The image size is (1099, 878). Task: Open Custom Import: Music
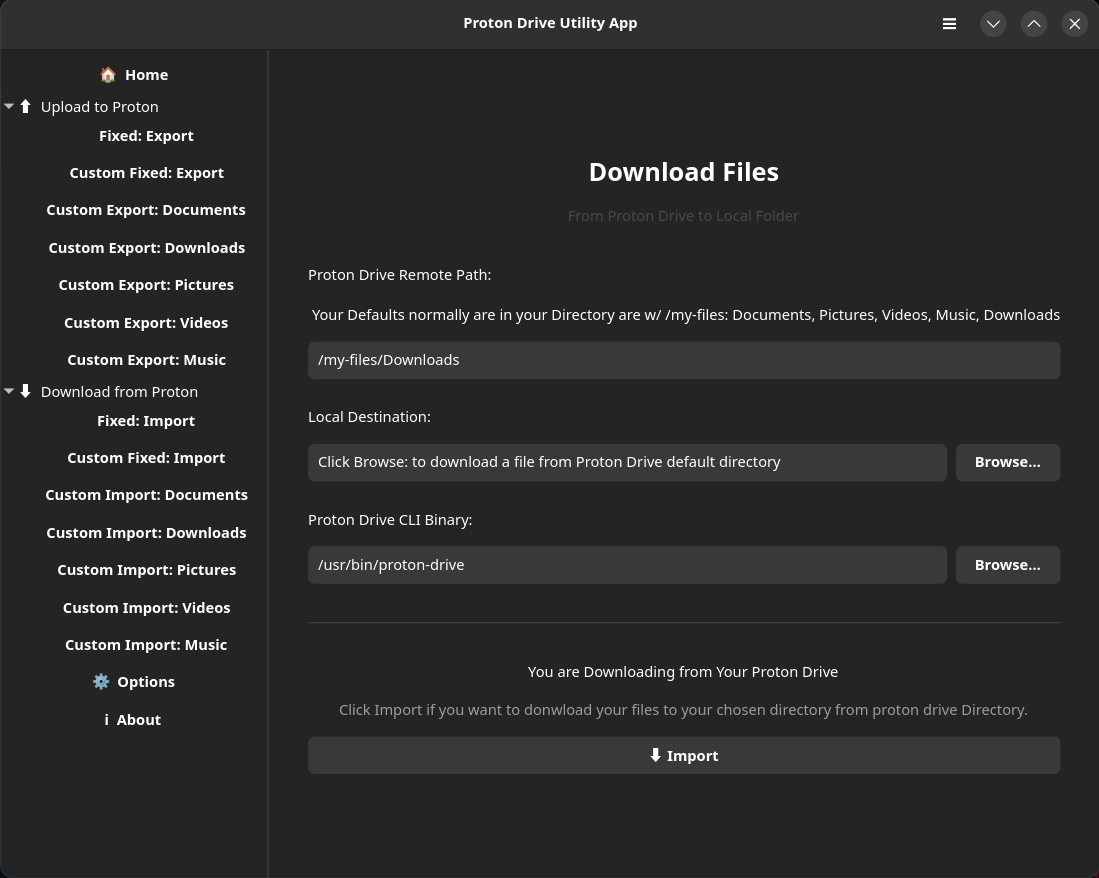tap(146, 645)
